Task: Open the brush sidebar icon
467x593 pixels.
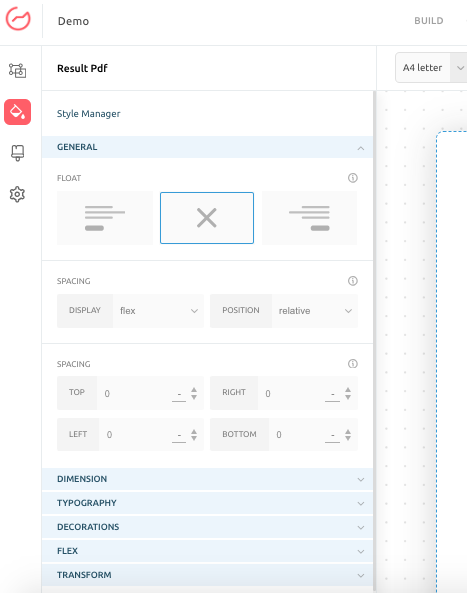Action: pos(17,153)
